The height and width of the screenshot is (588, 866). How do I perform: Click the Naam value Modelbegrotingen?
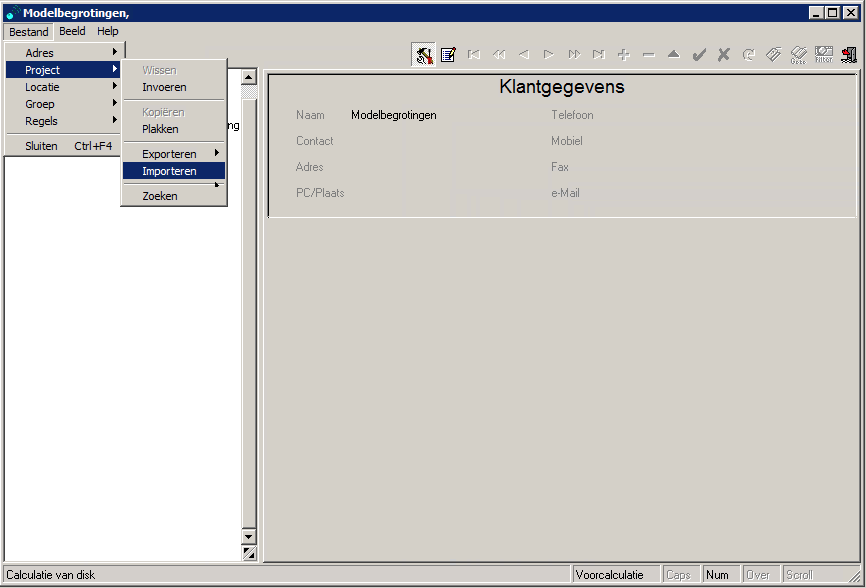[394, 115]
